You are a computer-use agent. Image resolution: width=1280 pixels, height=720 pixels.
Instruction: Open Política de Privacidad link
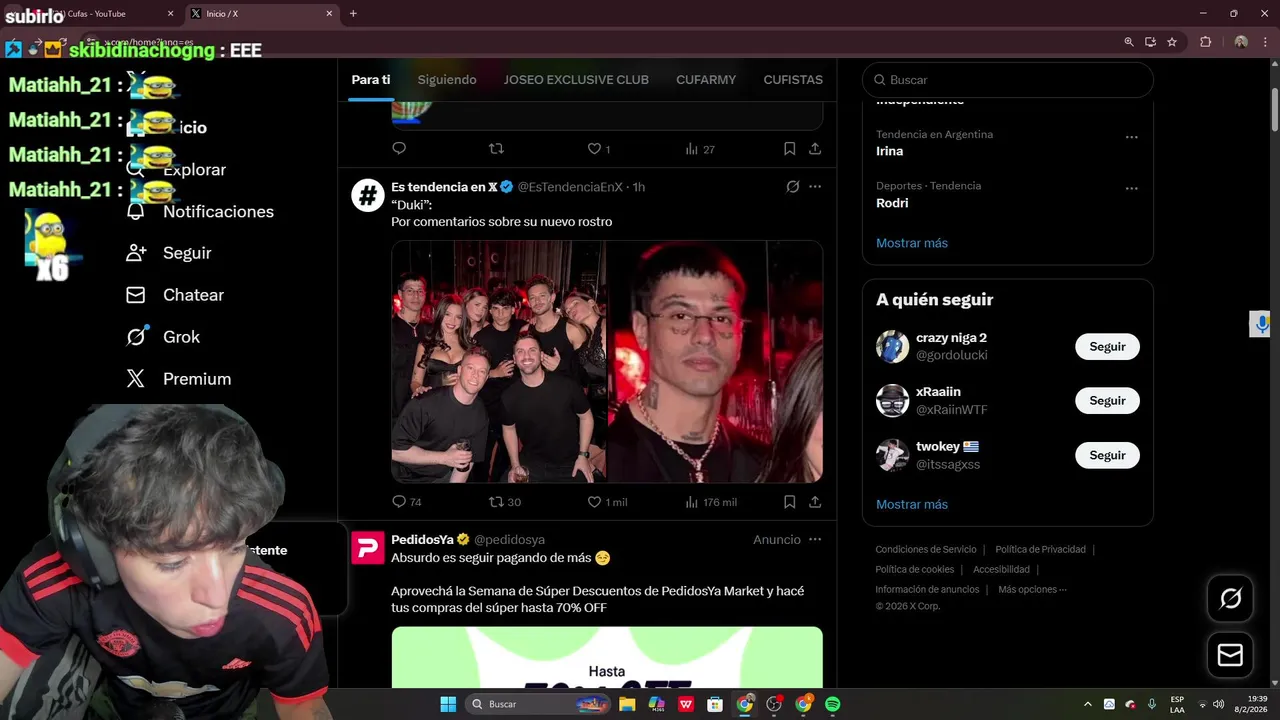(x=1040, y=549)
